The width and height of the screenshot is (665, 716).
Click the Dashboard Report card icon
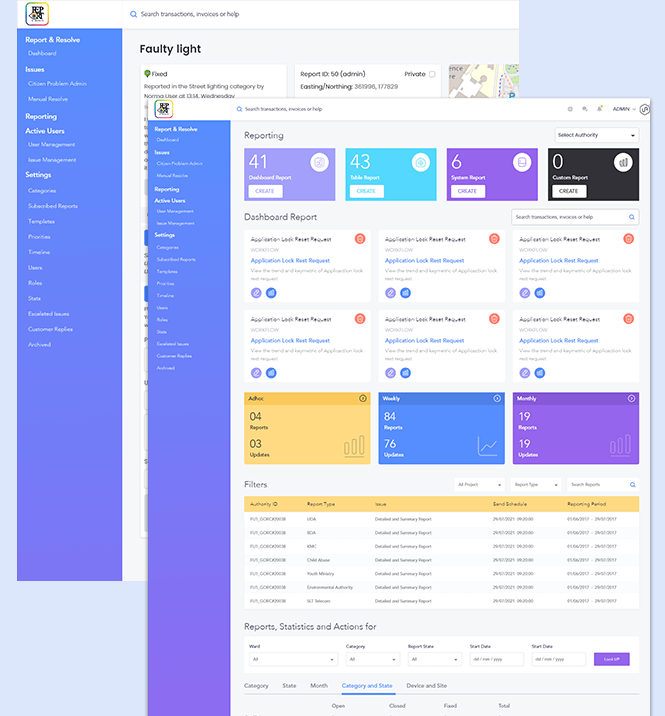319,162
